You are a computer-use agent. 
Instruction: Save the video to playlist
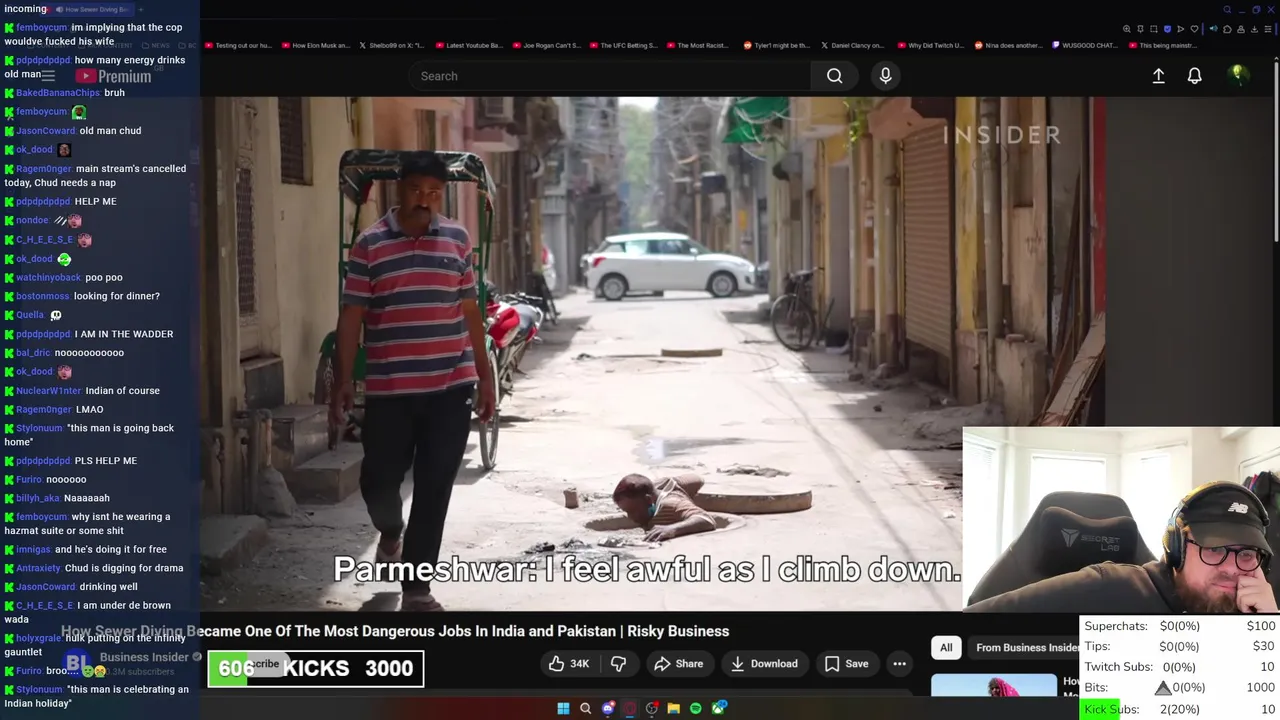[846, 664]
